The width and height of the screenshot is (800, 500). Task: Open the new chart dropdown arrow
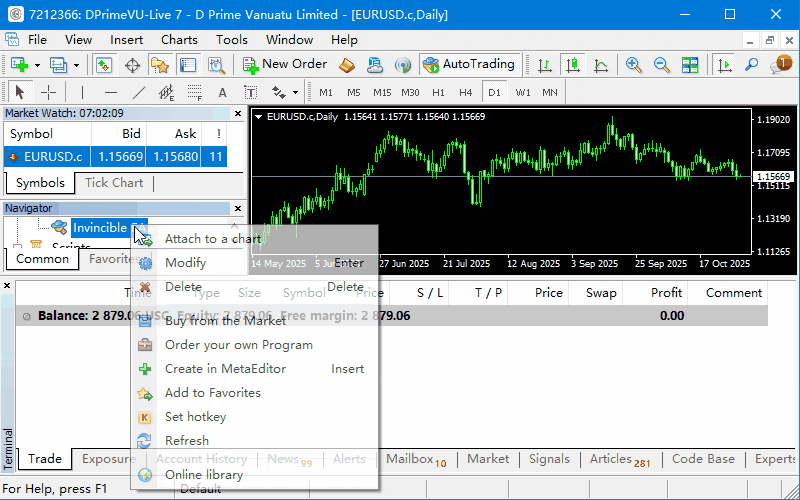pyautogui.click(x=37, y=64)
